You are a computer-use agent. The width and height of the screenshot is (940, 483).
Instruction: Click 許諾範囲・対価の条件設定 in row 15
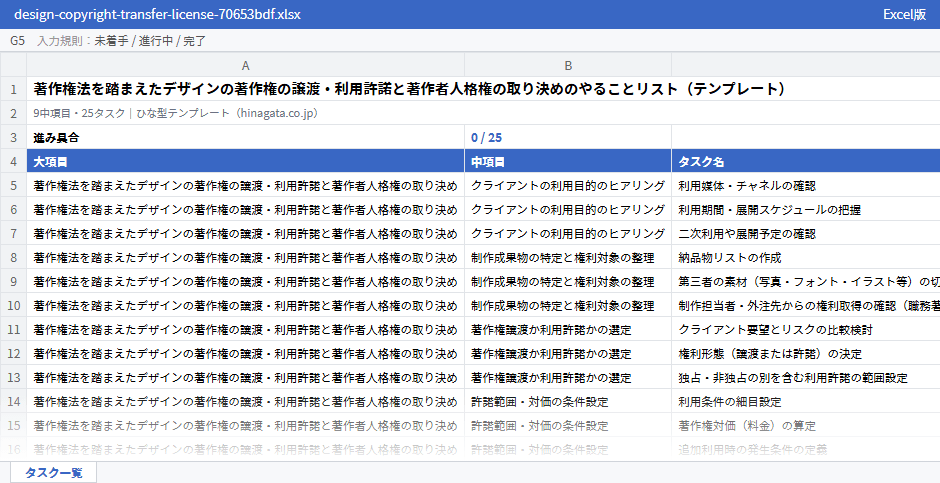pyautogui.click(x=568, y=425)
